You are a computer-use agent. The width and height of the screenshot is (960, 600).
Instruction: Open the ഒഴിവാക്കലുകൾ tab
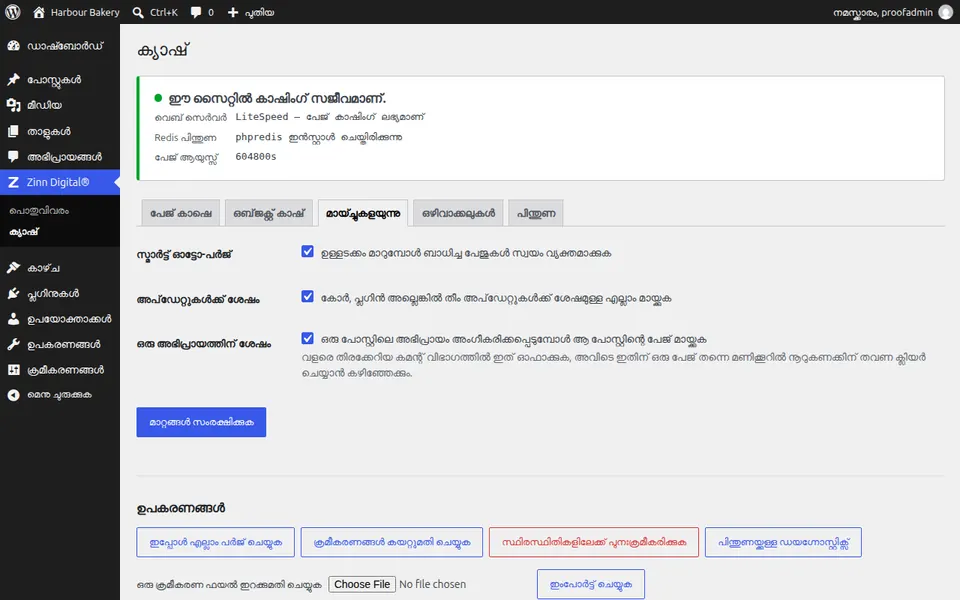459,213
